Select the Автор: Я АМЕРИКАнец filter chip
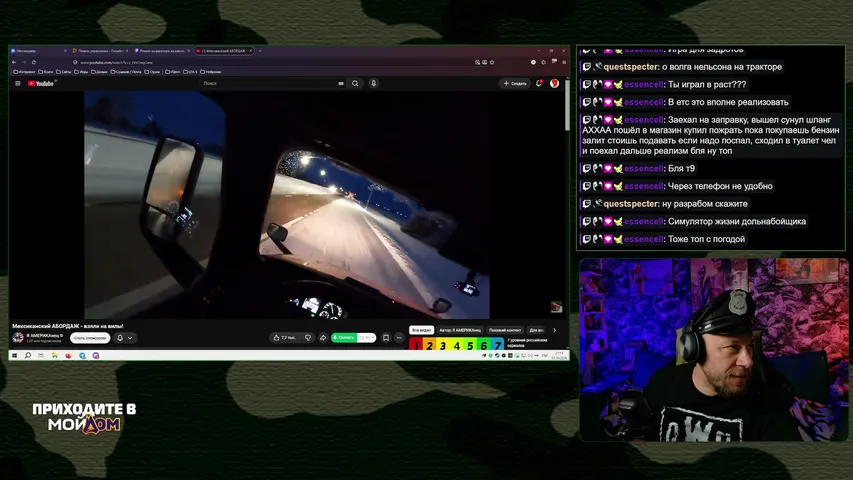 coord(460,330)
